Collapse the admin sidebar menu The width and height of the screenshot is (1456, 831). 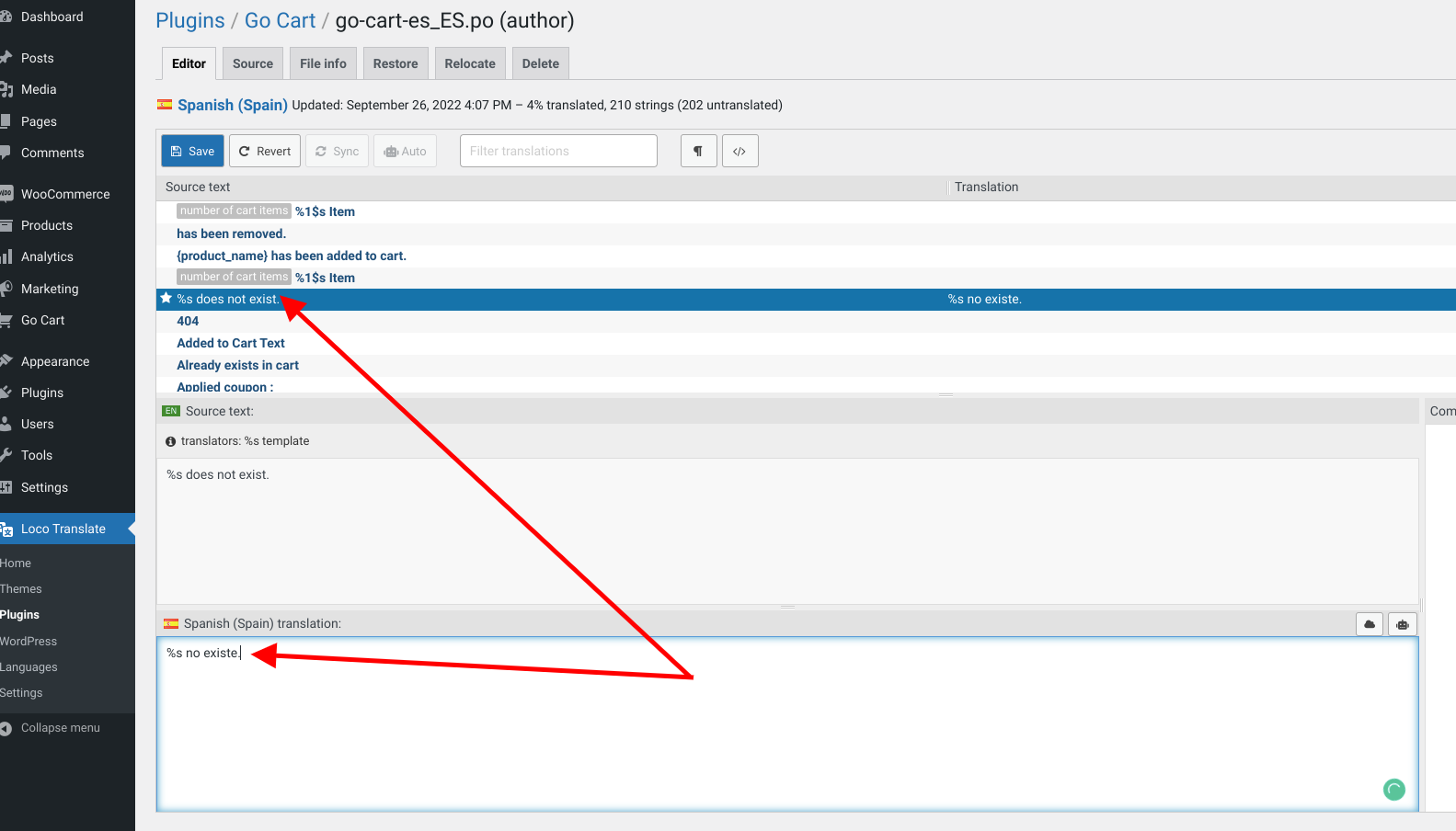point(60,727)
